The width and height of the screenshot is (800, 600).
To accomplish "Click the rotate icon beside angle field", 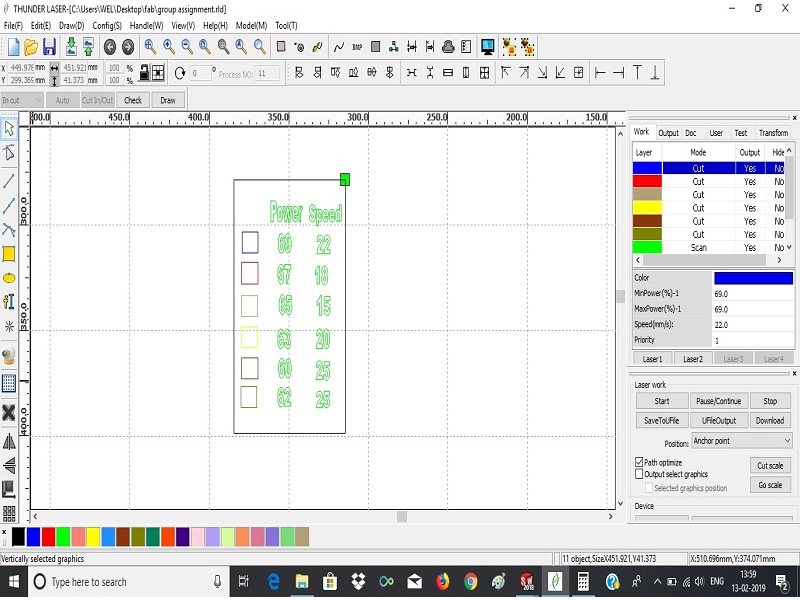I will tap(180, 73).
